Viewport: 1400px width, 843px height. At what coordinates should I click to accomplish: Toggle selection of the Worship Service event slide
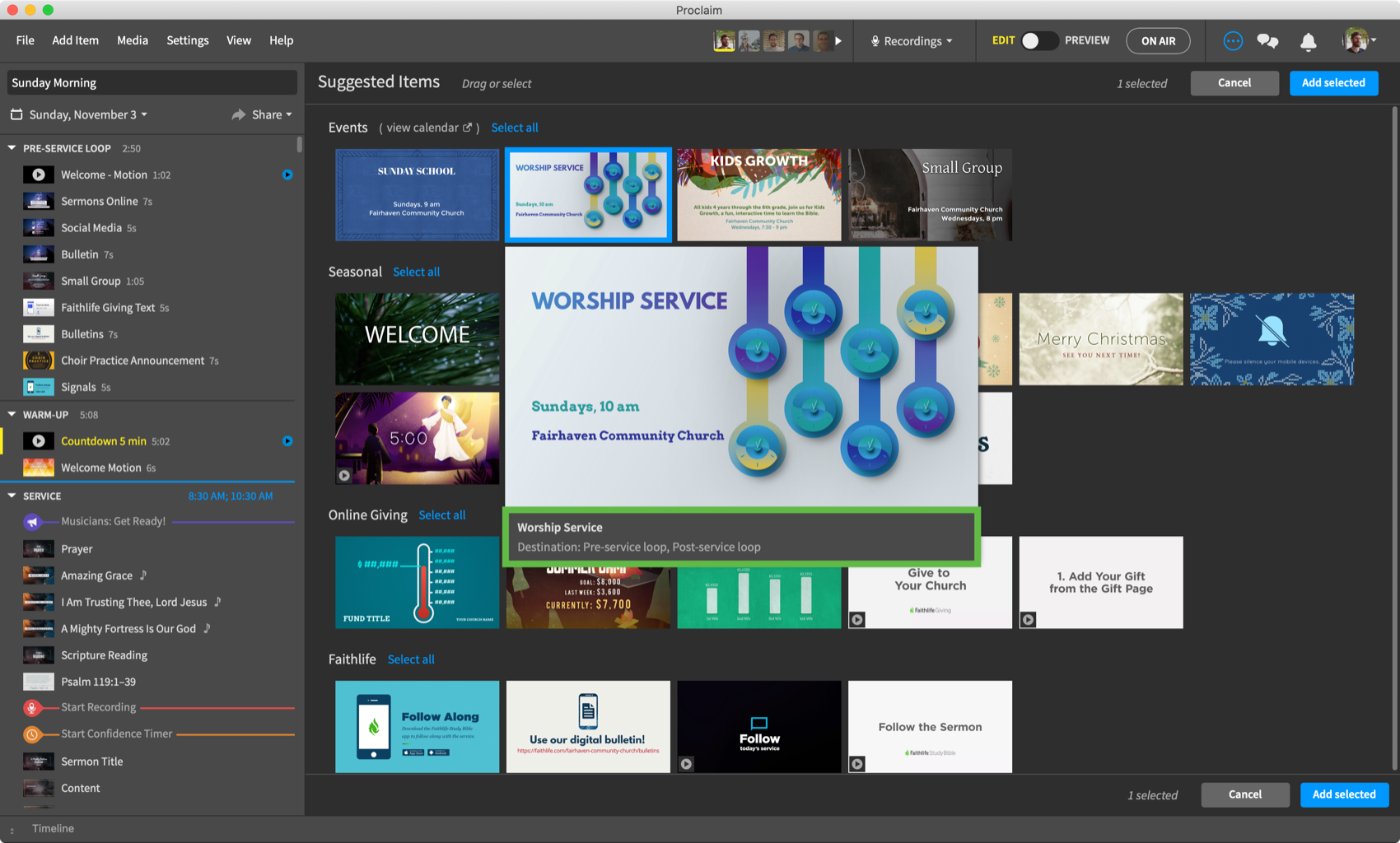coord(588,195)
